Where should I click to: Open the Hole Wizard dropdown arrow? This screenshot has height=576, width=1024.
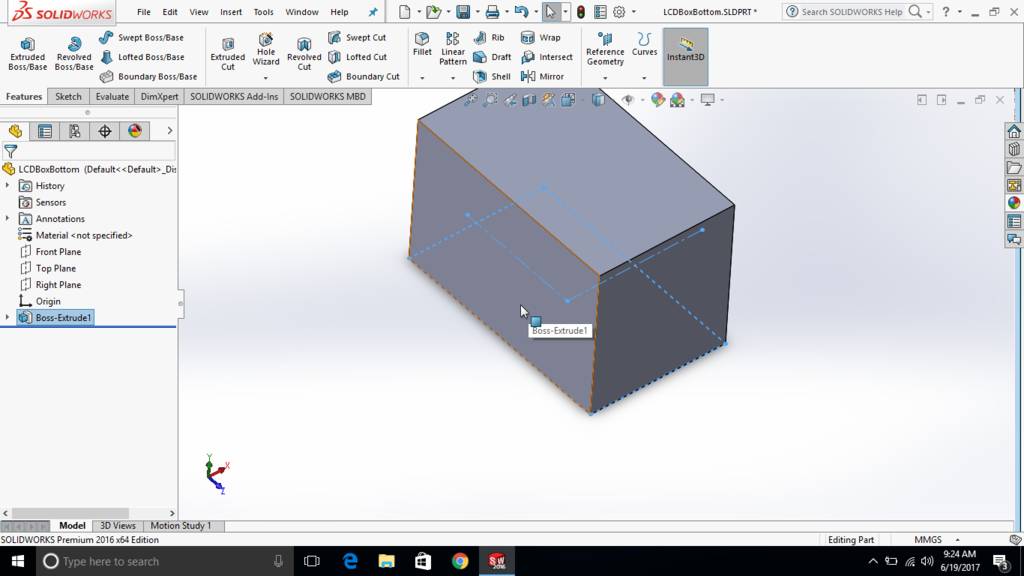pyautogui.click(x=266, y=78)
